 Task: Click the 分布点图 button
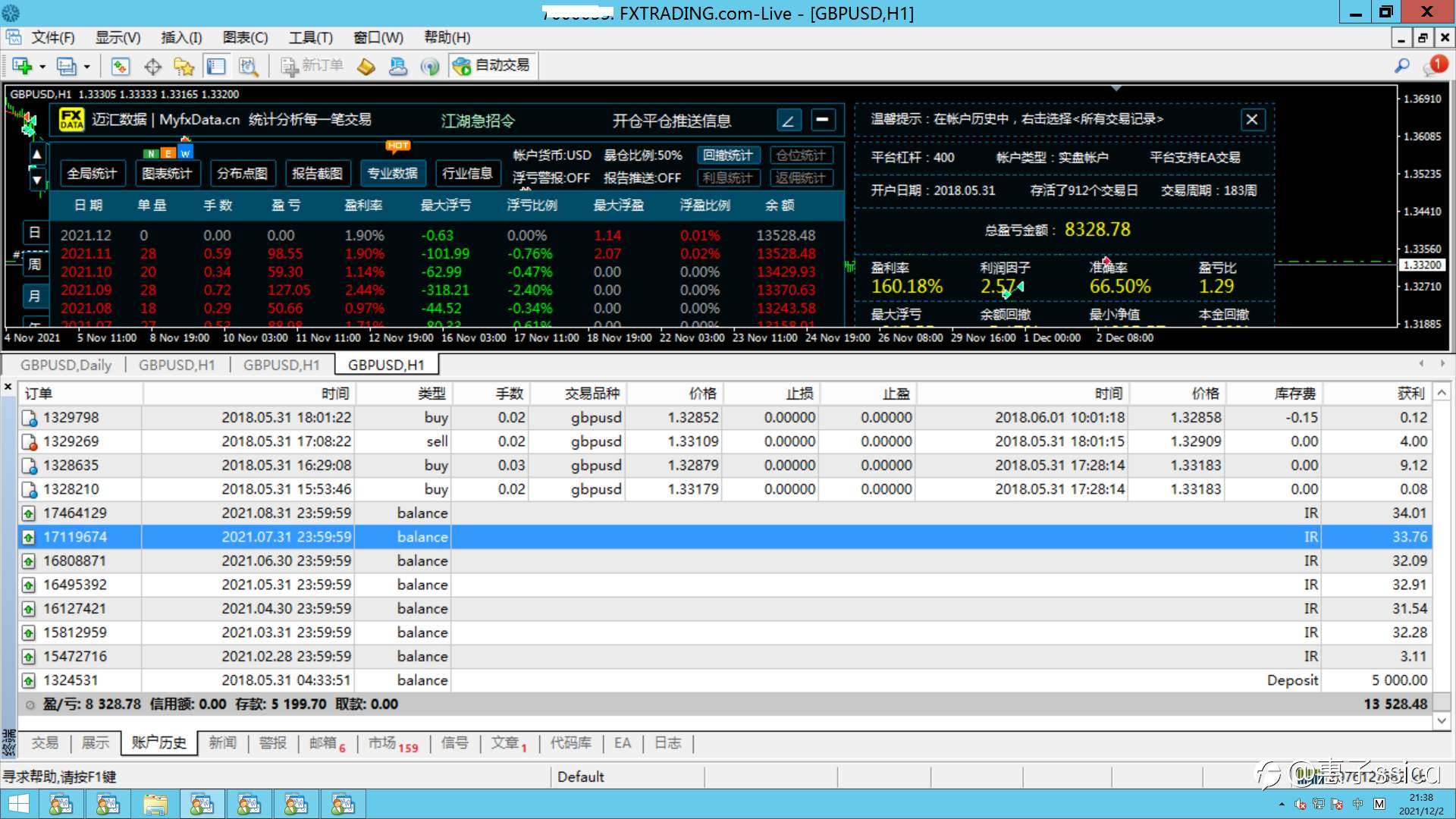coord(242,174)
